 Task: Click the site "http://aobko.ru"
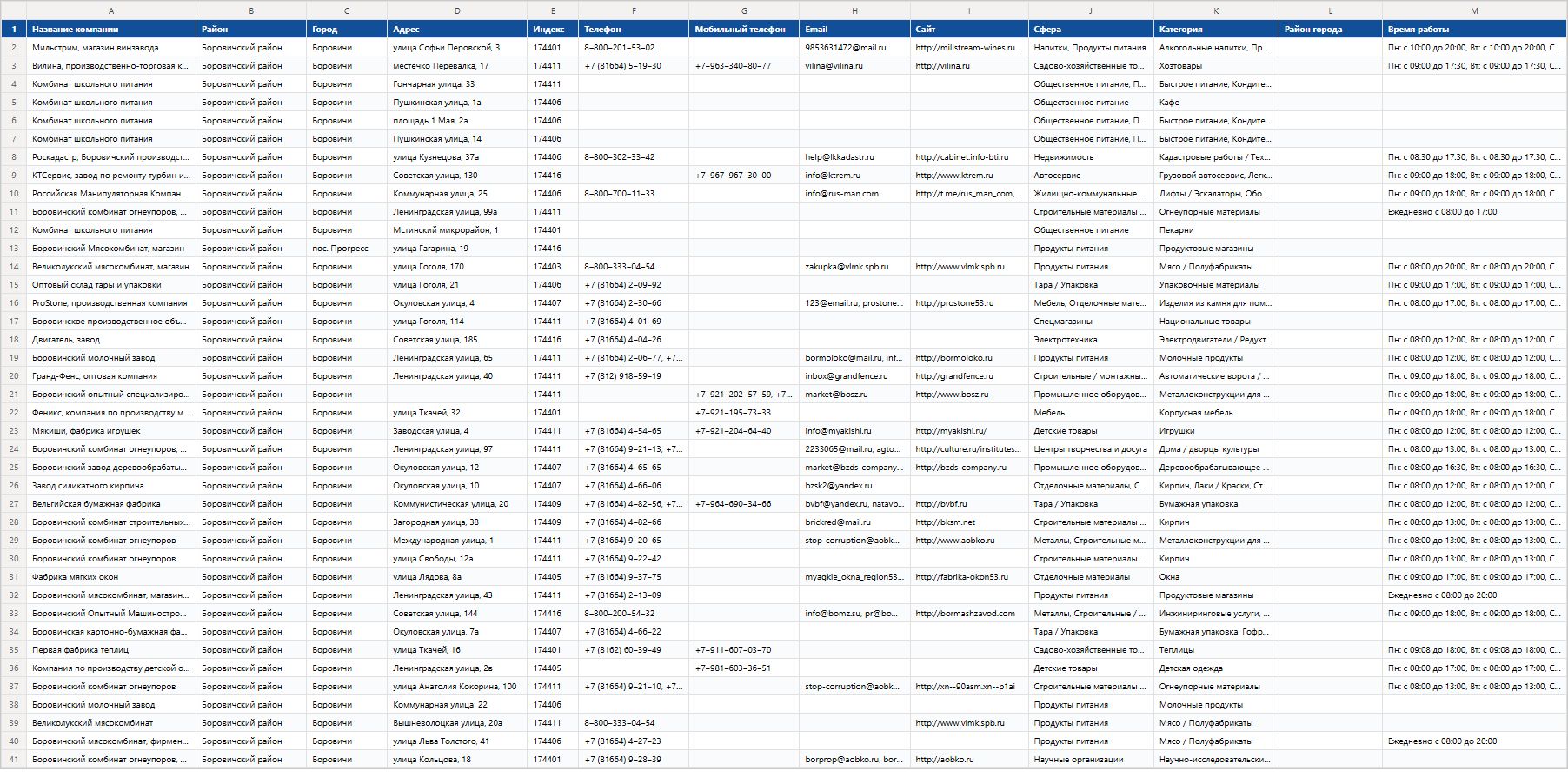(x=969, y=760)
